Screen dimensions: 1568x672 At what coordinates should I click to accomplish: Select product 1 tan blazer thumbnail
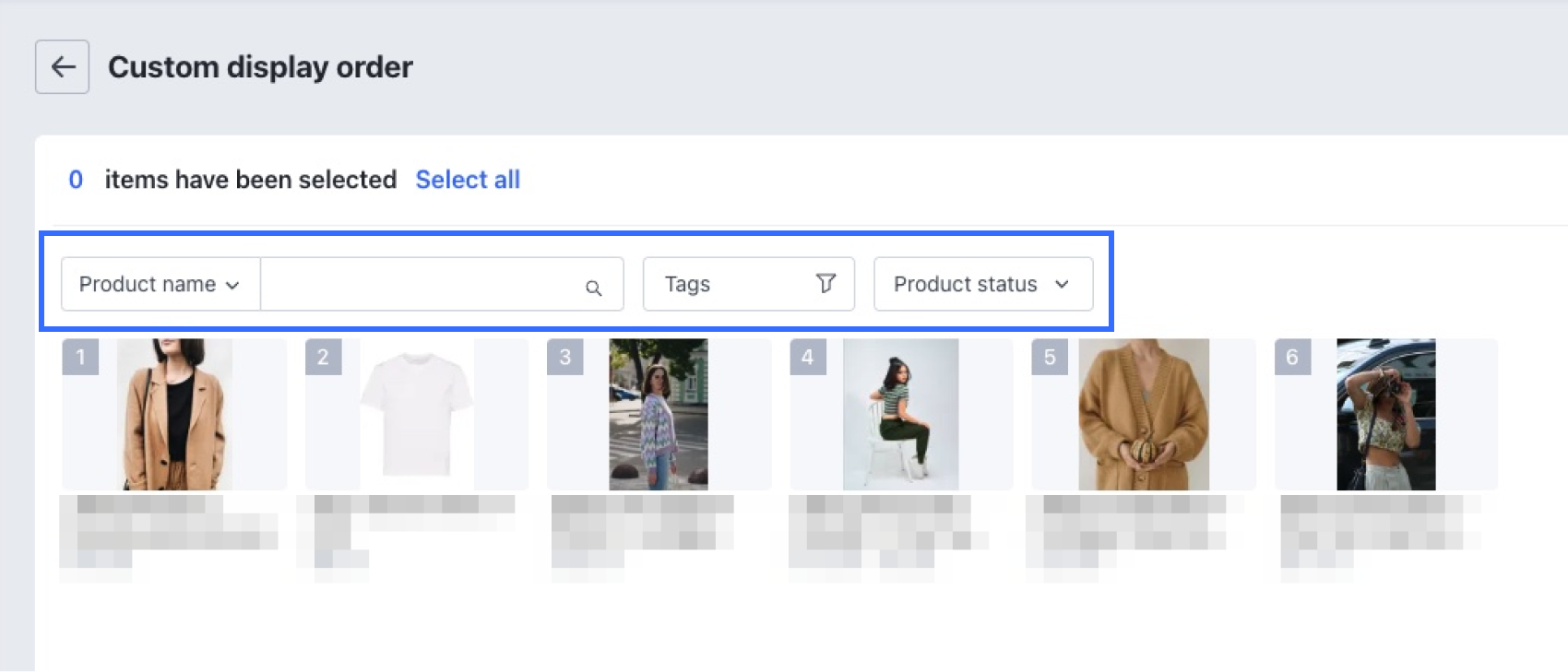[x=175, y=415]
